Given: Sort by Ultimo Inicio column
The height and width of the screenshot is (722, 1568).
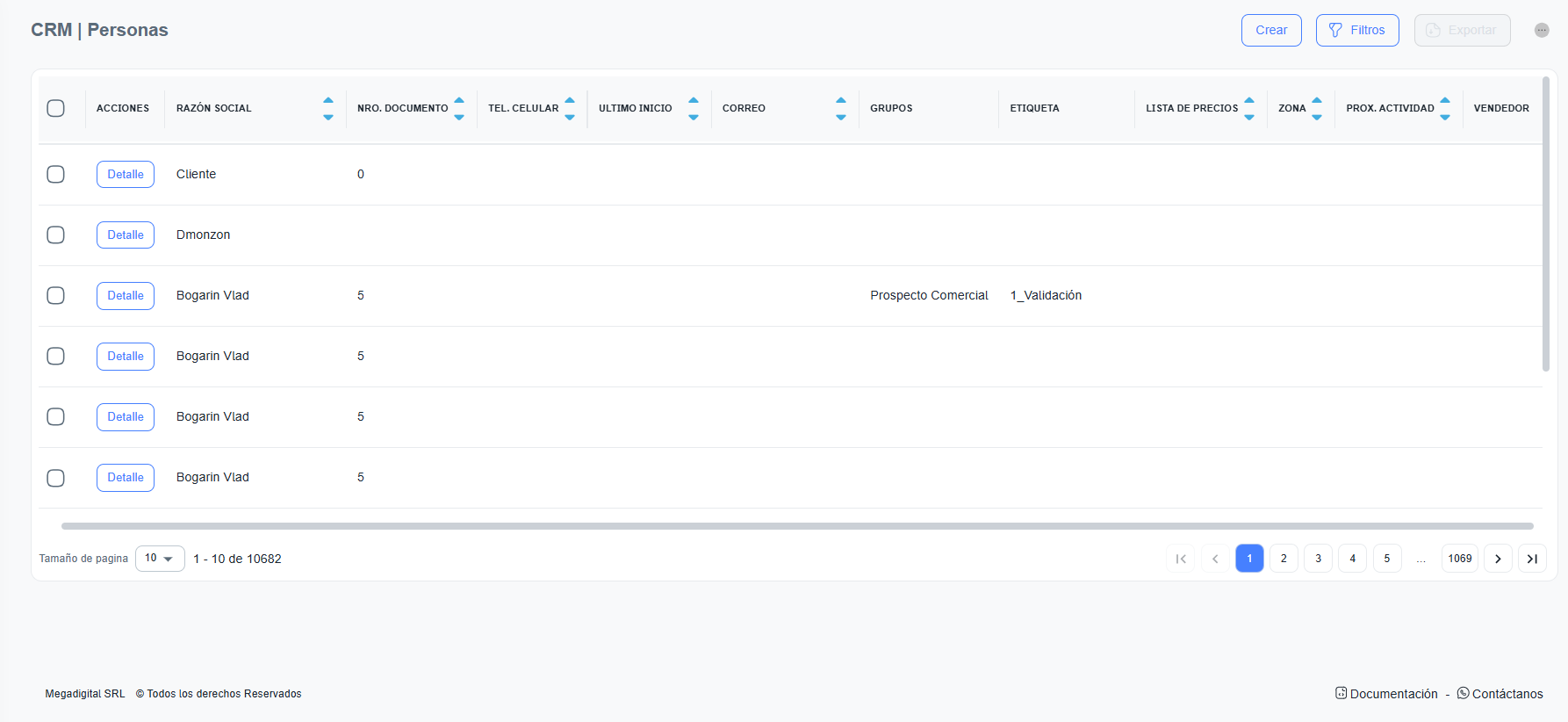Looking at the screenshot, I should 693,108.
